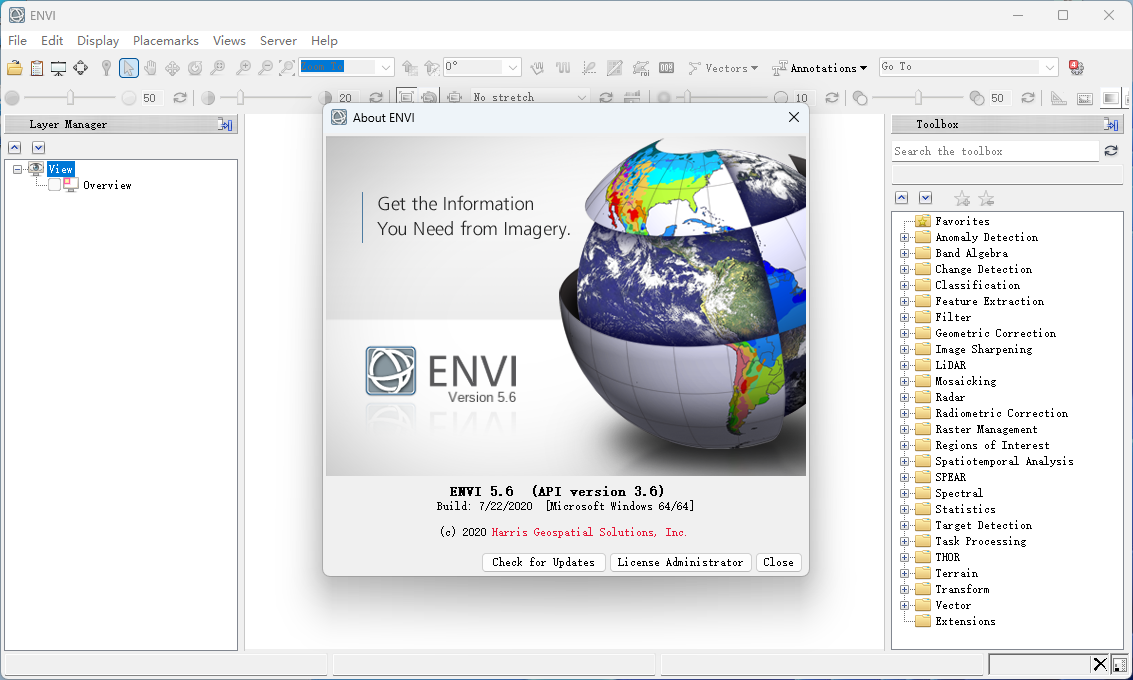Activate the pushpin placemark tool
This screenshot has height=680, width=1133.
point(106,68)
